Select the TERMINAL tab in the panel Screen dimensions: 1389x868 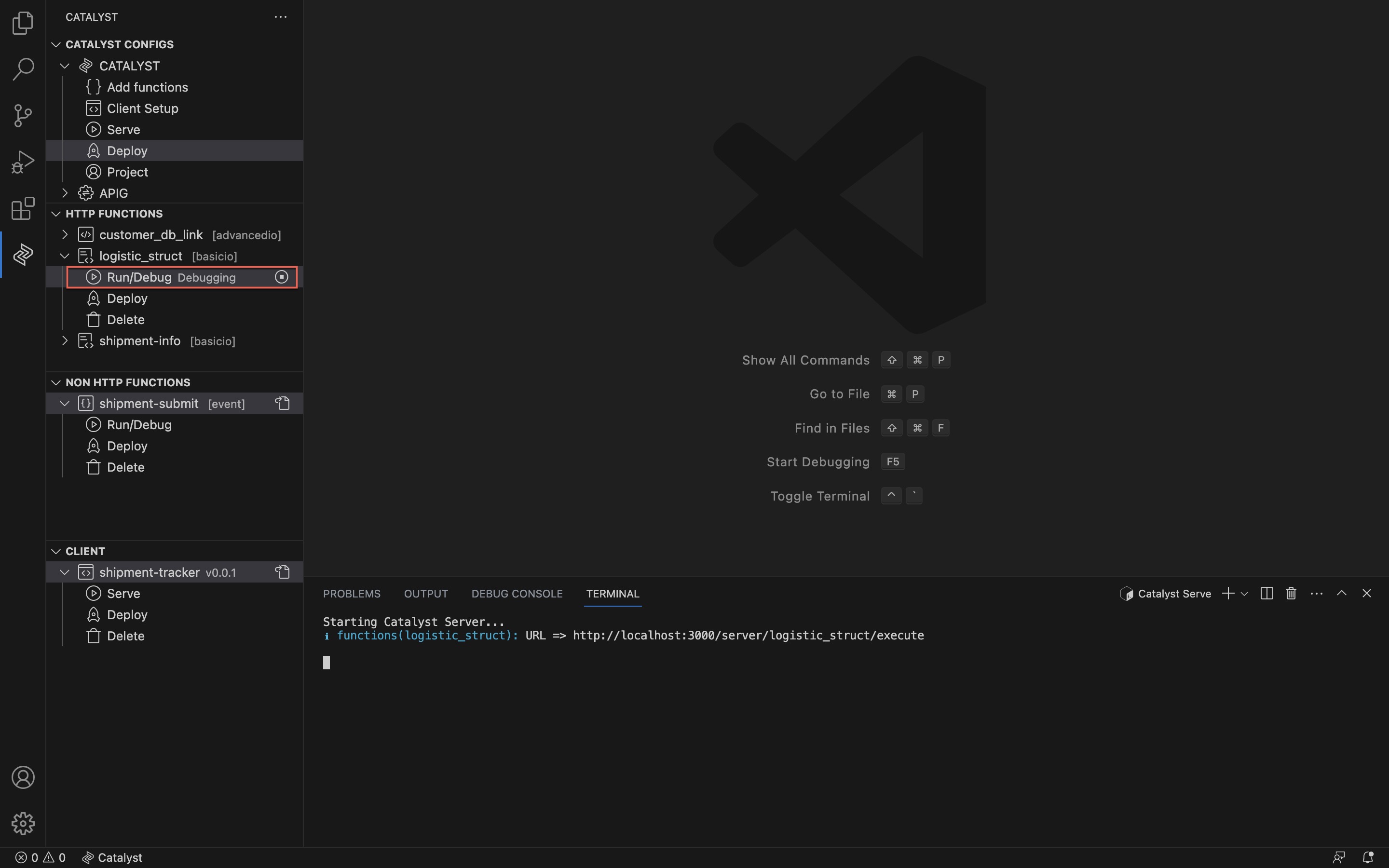pos(612,593)
